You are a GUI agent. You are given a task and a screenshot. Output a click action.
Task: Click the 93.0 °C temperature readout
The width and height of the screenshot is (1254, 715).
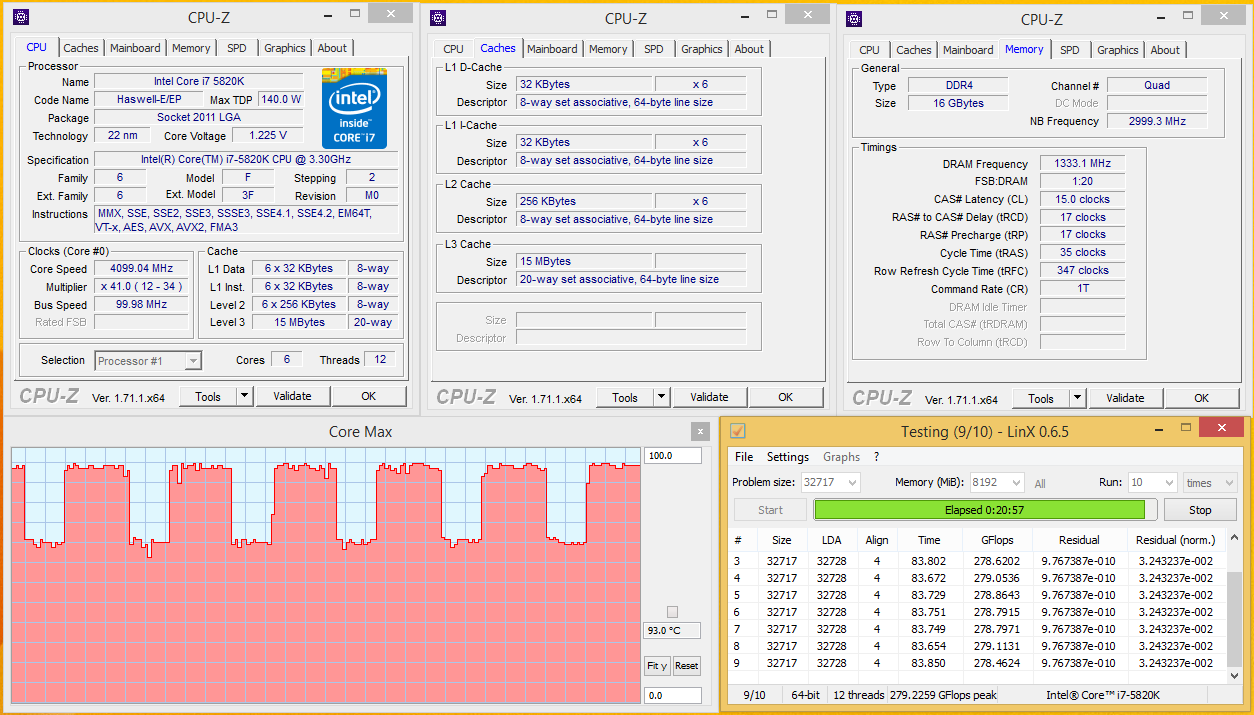672,631
